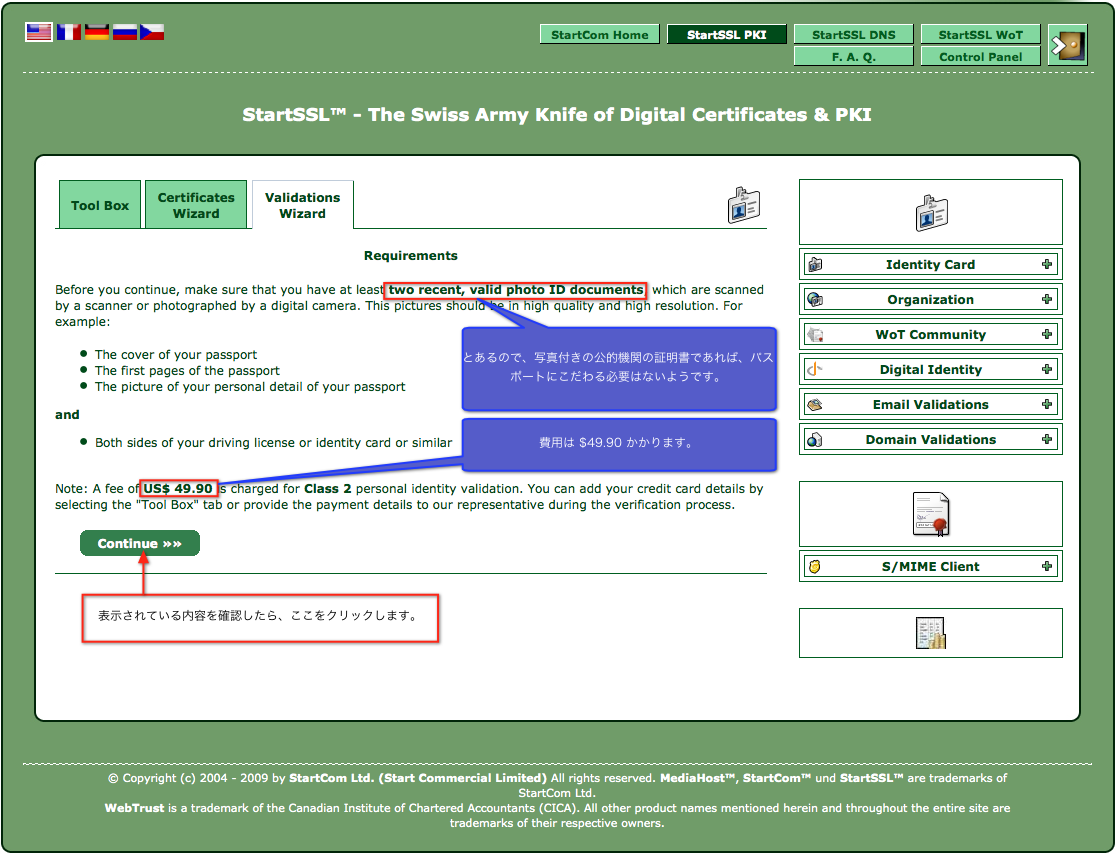Click the Requirements heading text
Image resolution: width=1116 pixels, height=854 pixels.
click(x=411, y=255)
